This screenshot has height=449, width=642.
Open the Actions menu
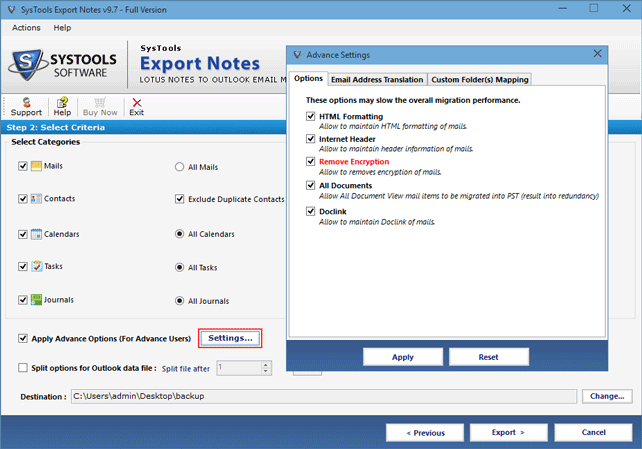click(x=26, y=27)
